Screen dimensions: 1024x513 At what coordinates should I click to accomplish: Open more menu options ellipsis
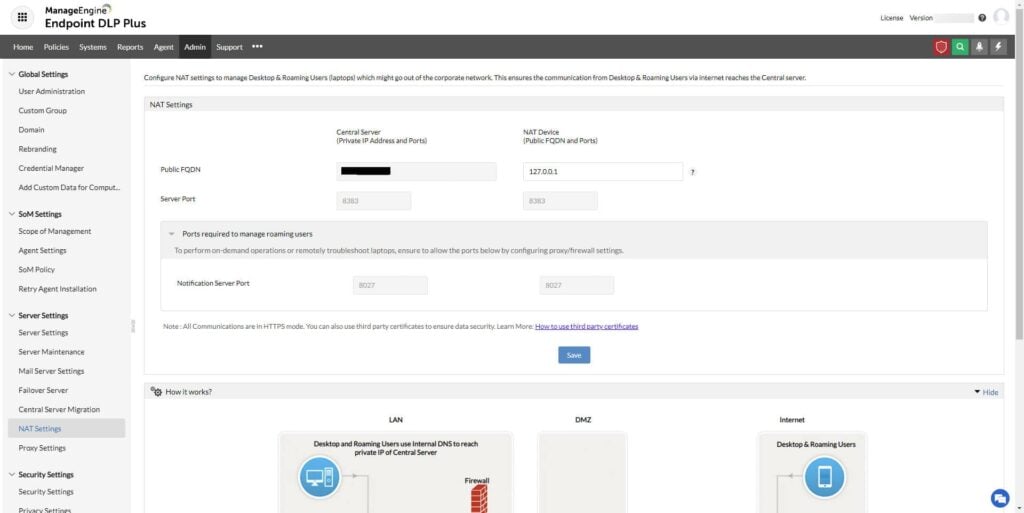coord(257,47)
